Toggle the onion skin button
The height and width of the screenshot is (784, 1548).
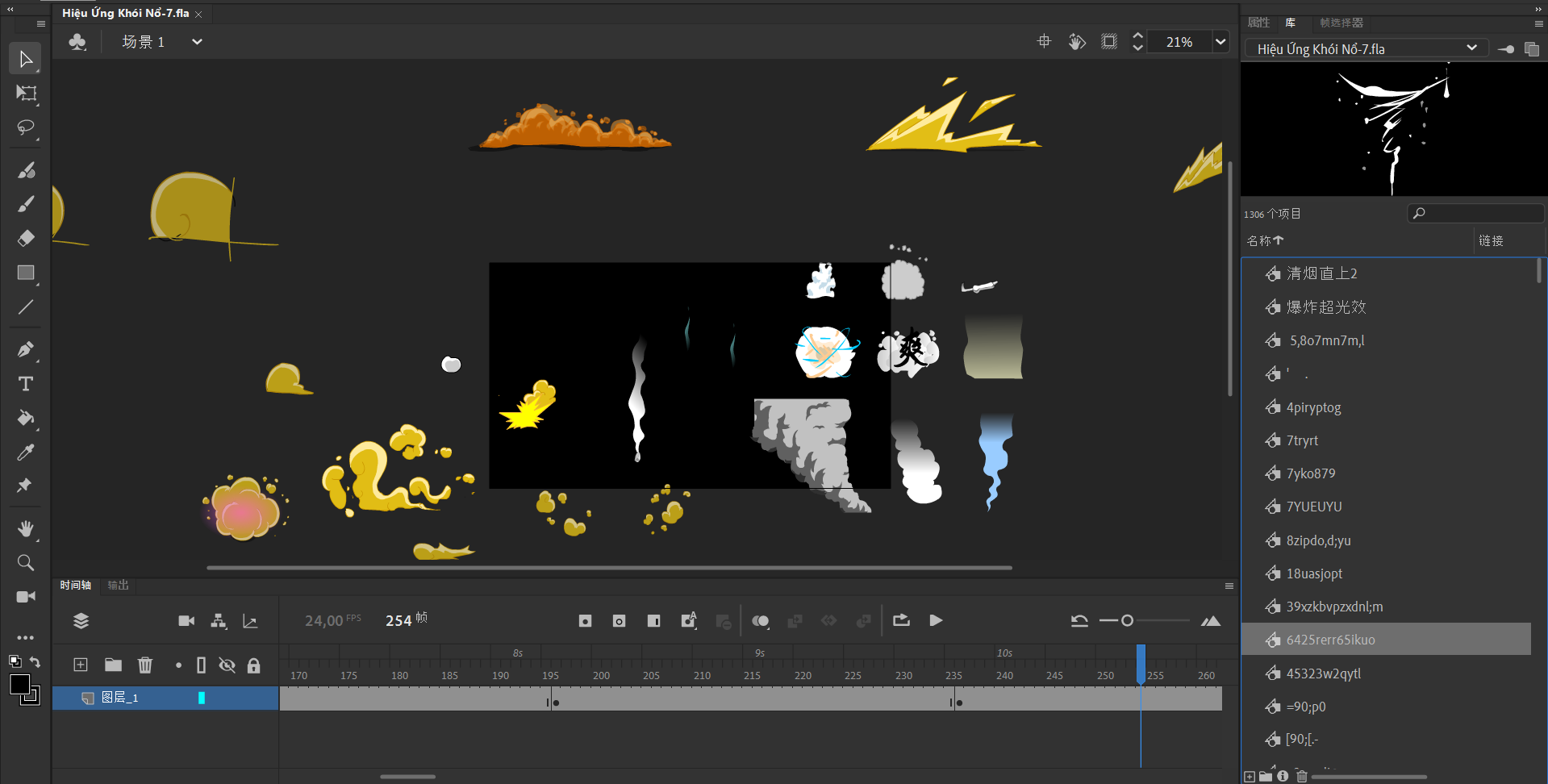(x=760, y=620)
